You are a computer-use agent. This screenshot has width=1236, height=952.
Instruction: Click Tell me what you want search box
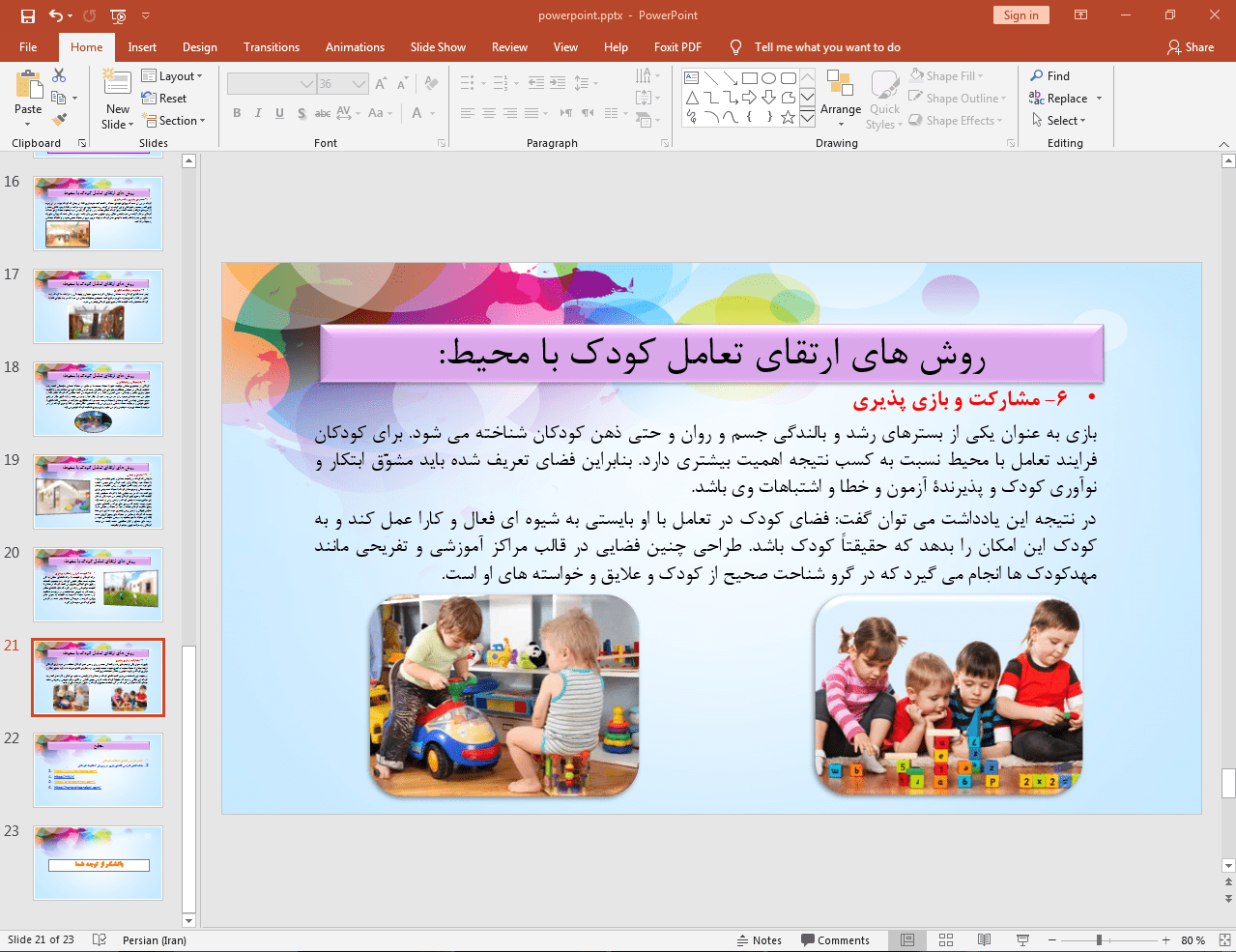(827, 47)
